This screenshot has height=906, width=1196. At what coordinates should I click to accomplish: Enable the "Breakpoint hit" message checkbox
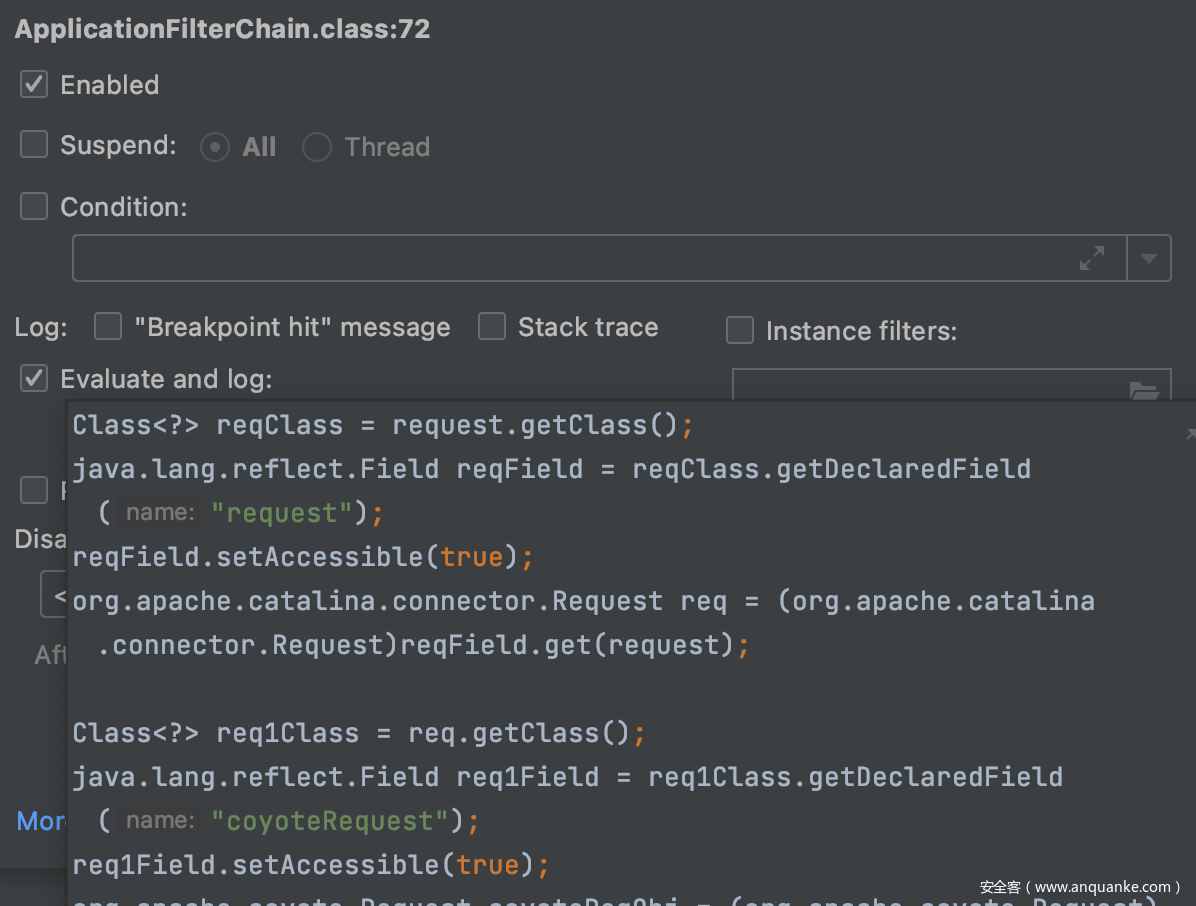107,327
